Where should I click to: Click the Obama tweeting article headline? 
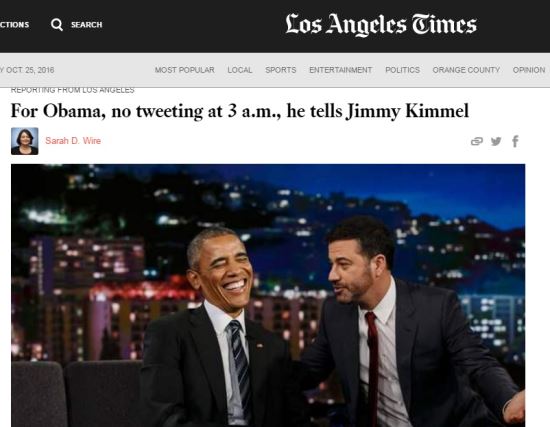tap(240, 111)
